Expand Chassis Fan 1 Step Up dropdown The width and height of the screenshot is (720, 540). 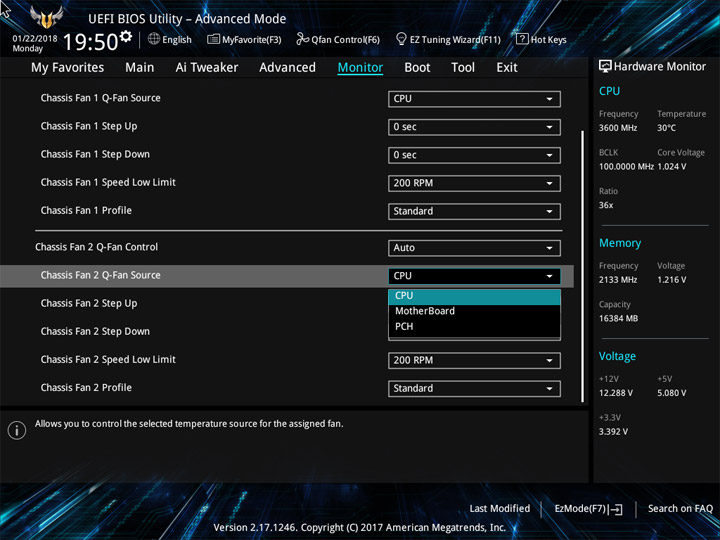474,127
